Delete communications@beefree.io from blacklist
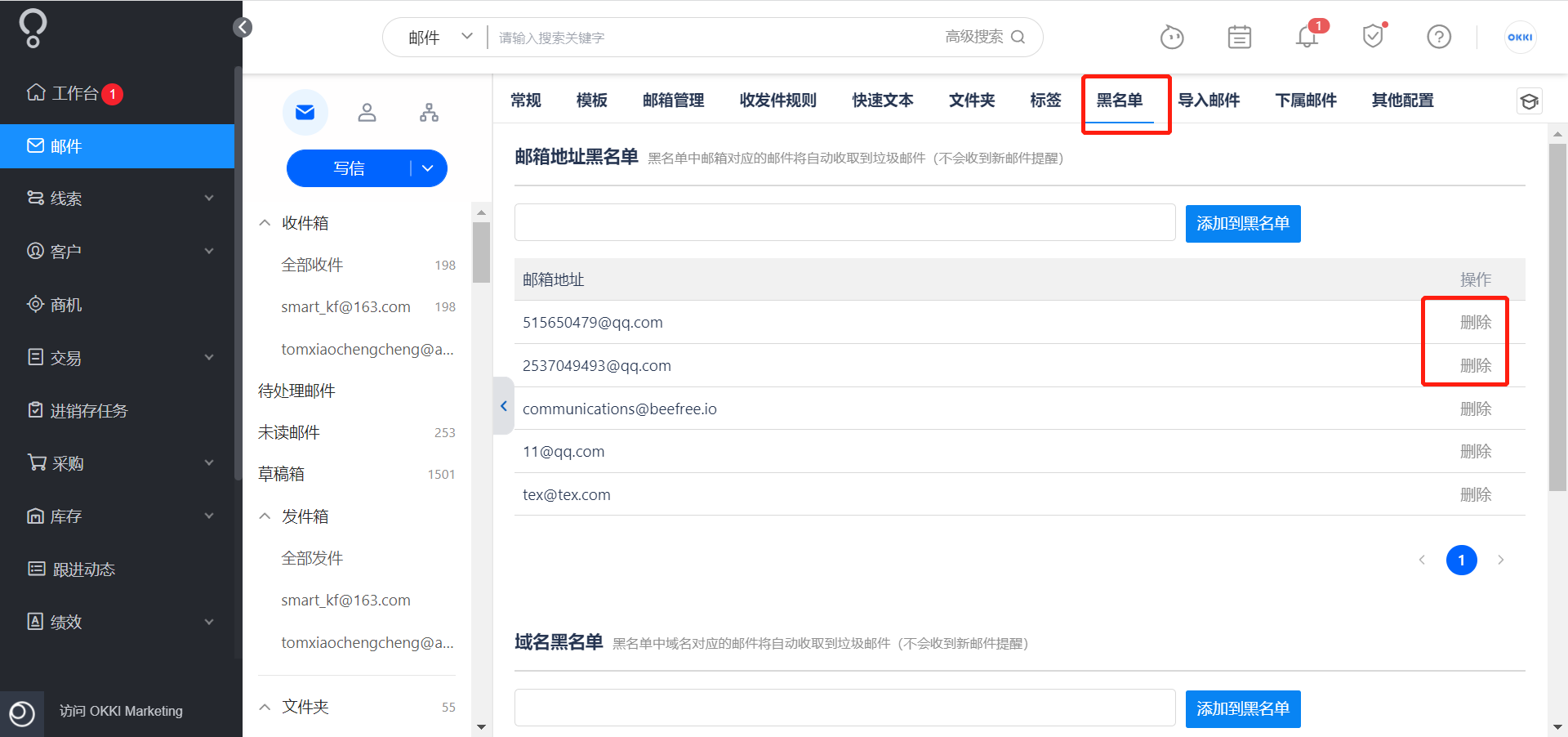The image size is (1568, 737). 1476,409
